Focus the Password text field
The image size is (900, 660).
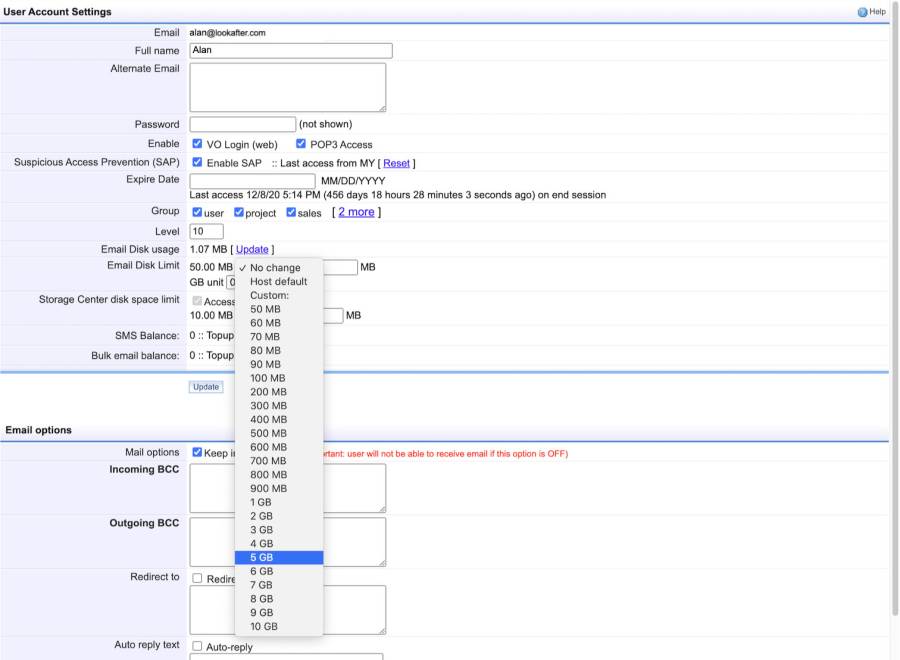[242, 124]
